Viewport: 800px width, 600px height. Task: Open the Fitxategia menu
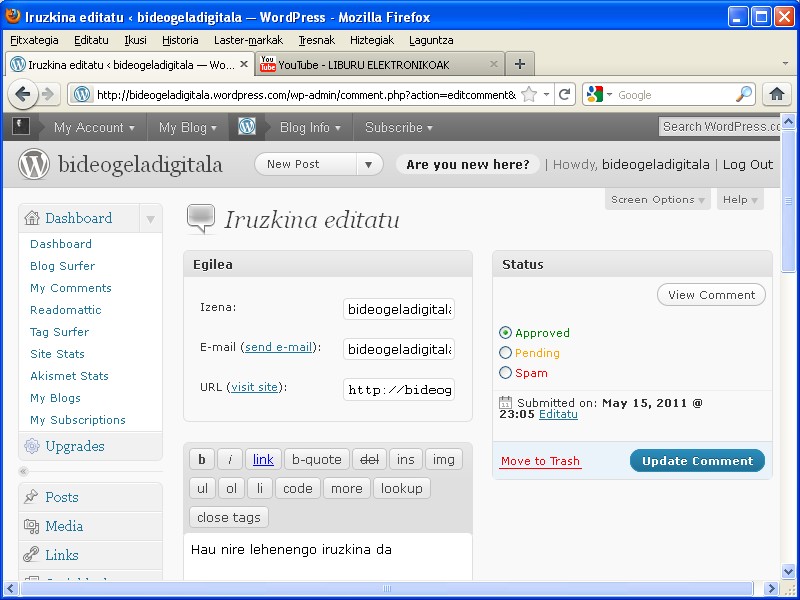[34, 40]
